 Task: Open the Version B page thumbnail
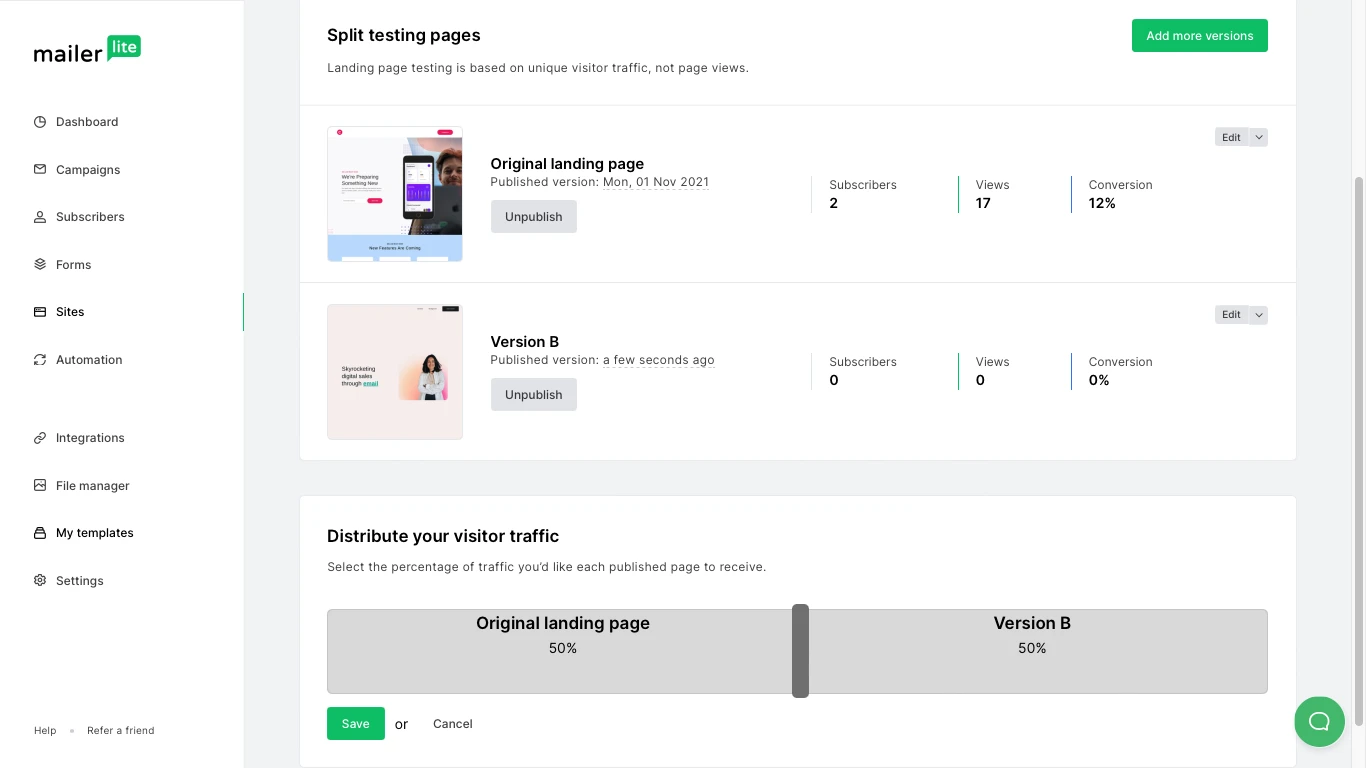click(395, 372)
